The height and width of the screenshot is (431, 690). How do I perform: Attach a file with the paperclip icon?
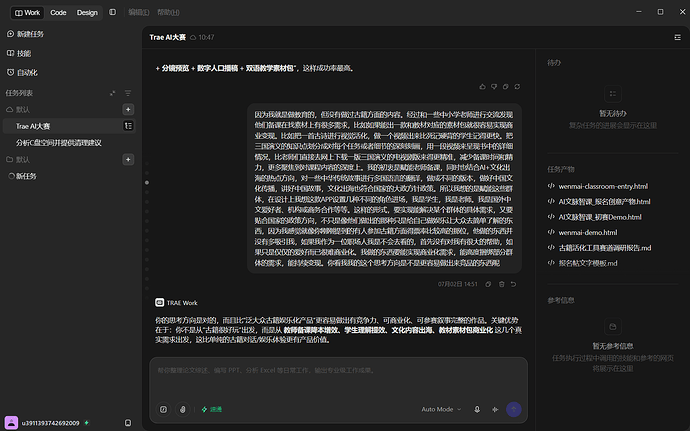coord(183,409)
